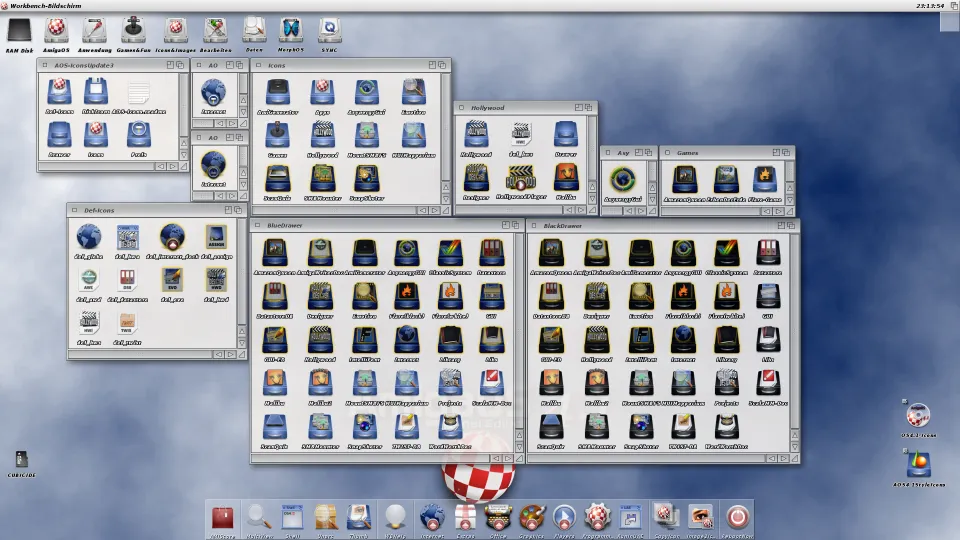Select AsyncrgyGui icon in the Asy window
960x540 pixels.
tap(624, 180)
